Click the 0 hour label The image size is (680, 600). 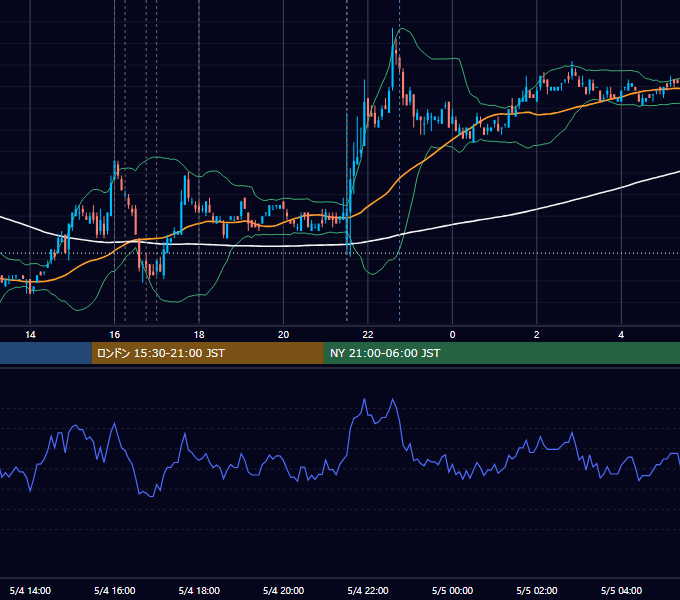pos(452,335)
